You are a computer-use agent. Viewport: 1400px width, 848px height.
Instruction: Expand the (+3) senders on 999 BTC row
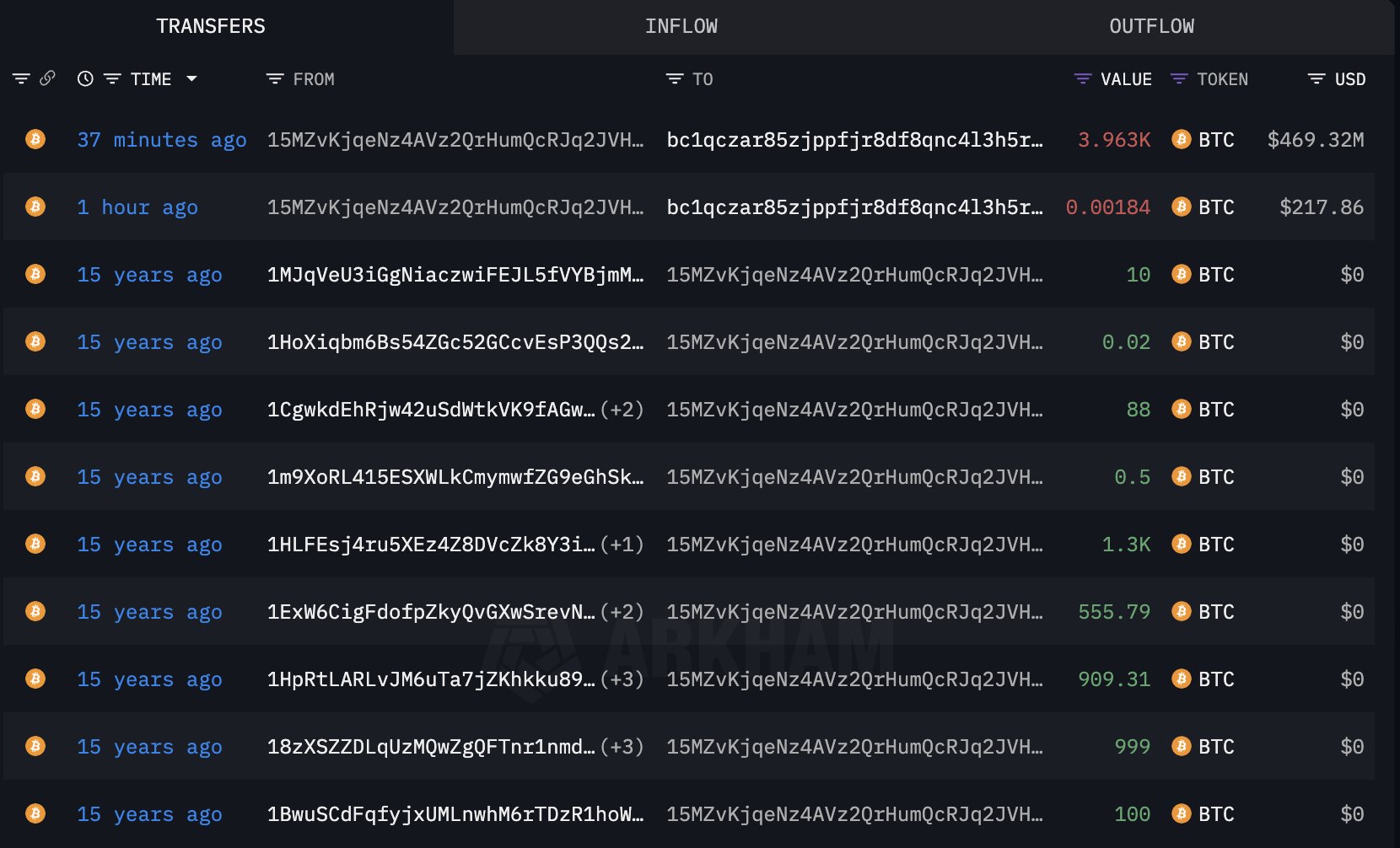(x=622, y=747)
